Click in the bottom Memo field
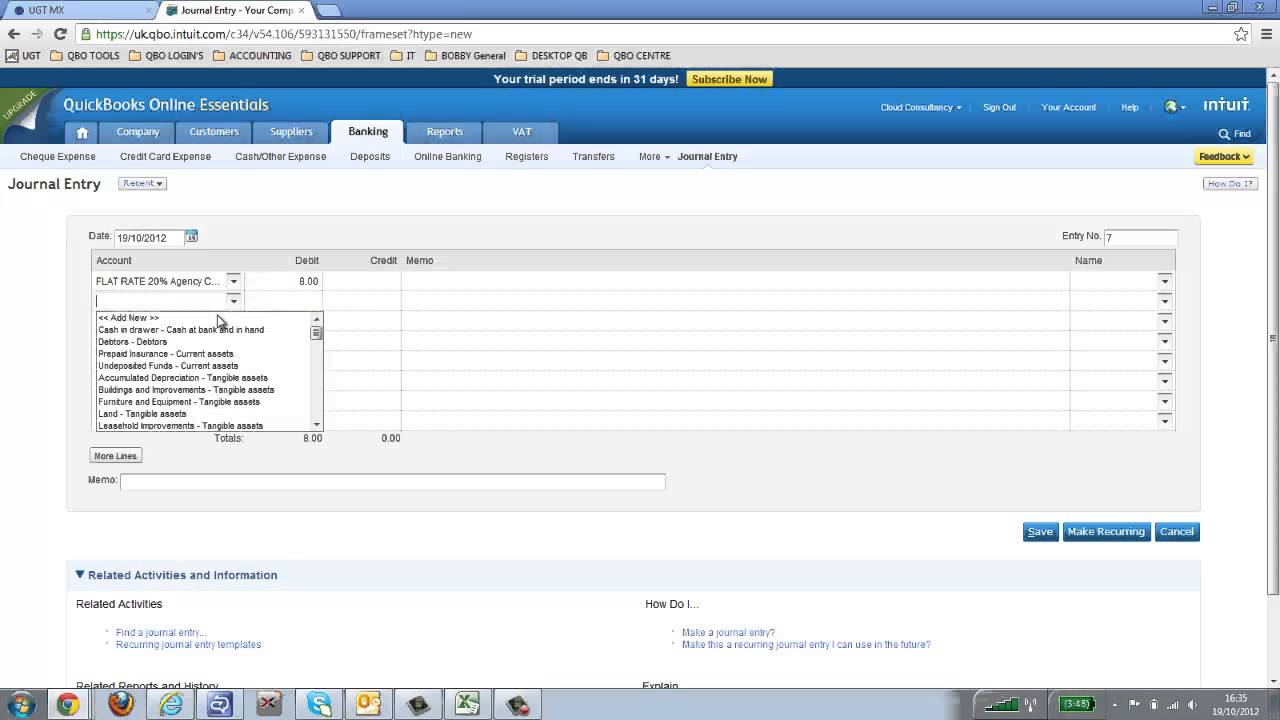The height and width of the screenshot is (720, 1280). (392, 482)
